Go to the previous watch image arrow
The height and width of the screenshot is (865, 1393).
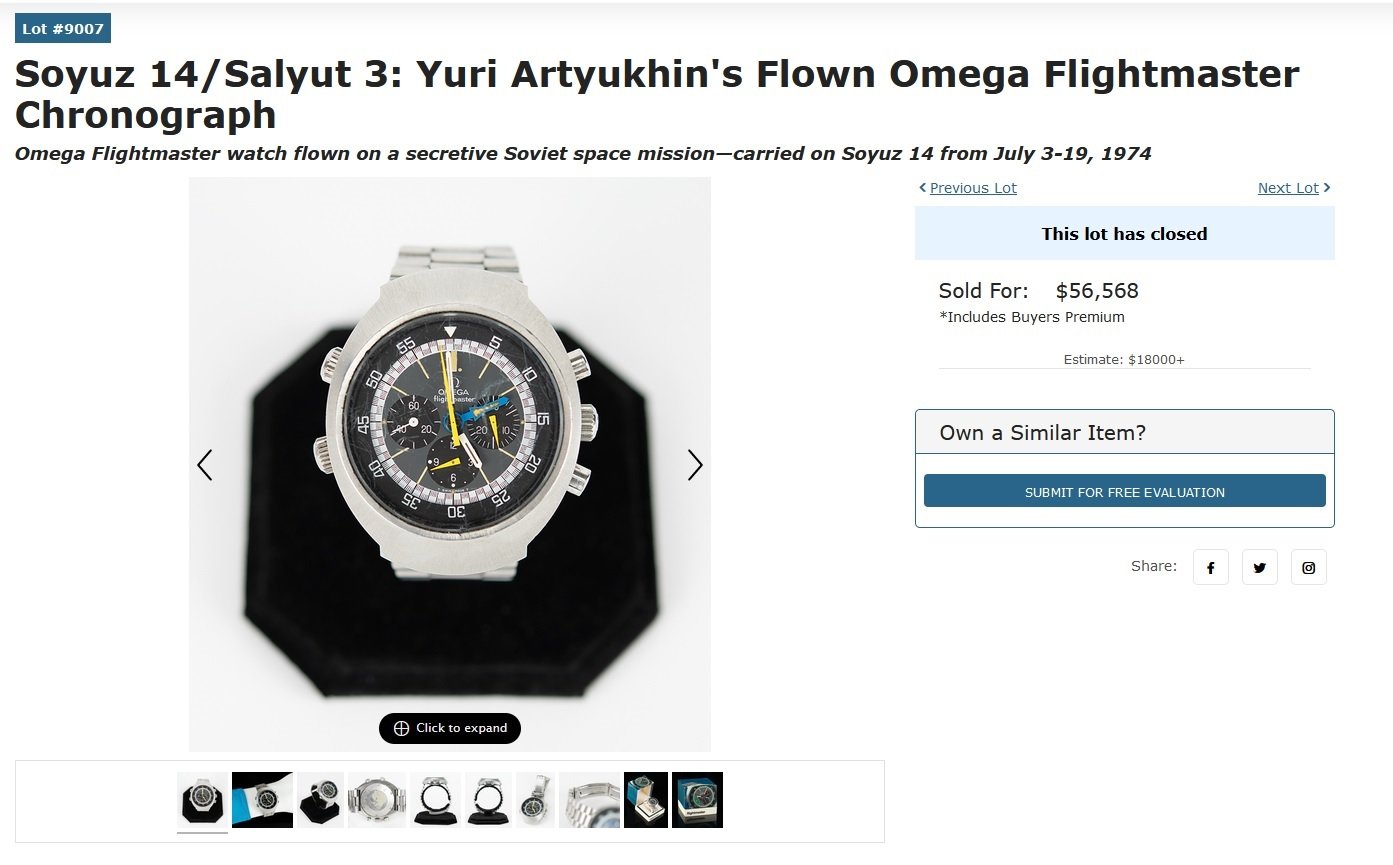click(205, 465)
